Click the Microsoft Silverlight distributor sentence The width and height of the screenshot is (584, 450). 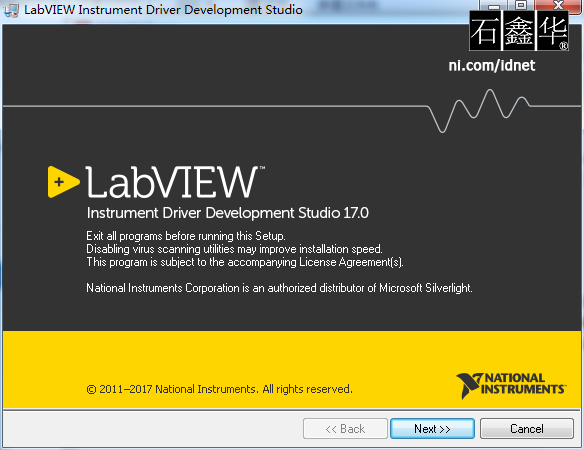click(279, 288)
